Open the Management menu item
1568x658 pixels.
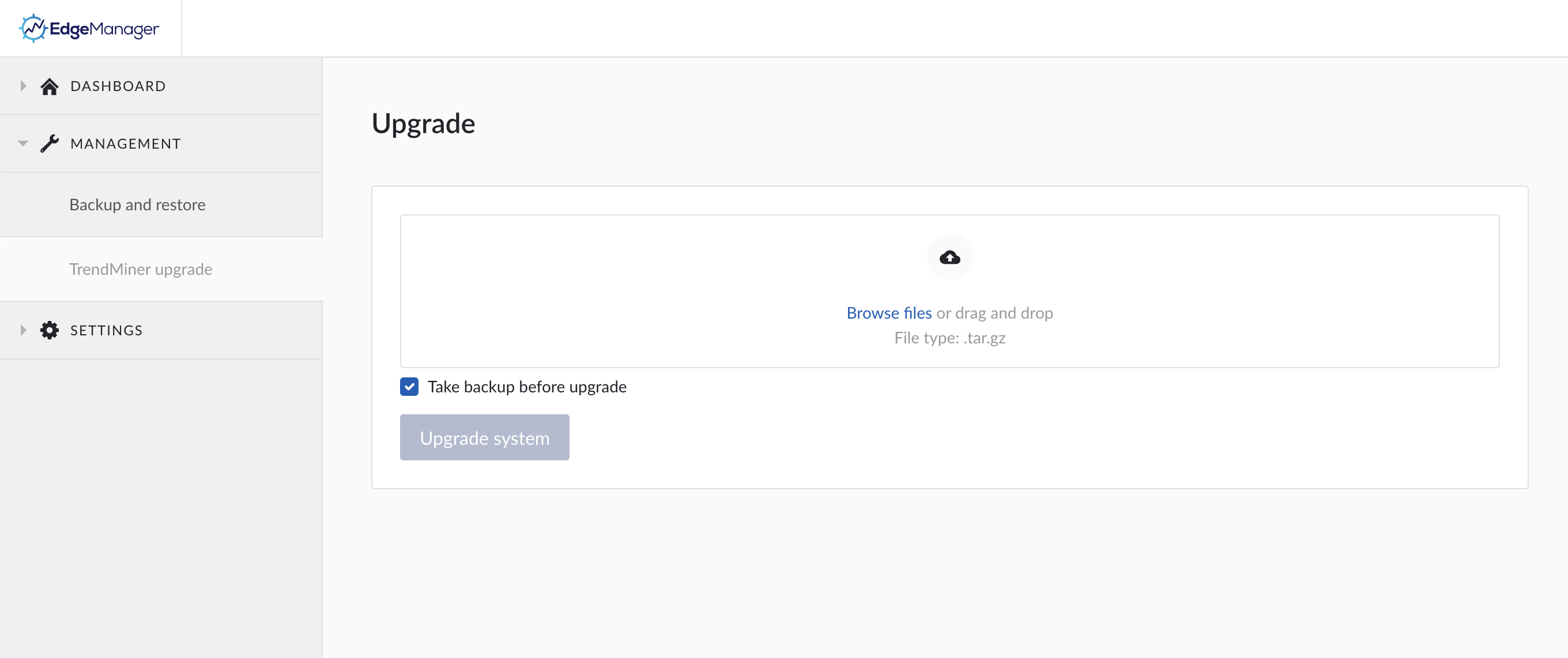tap(125, 143)
